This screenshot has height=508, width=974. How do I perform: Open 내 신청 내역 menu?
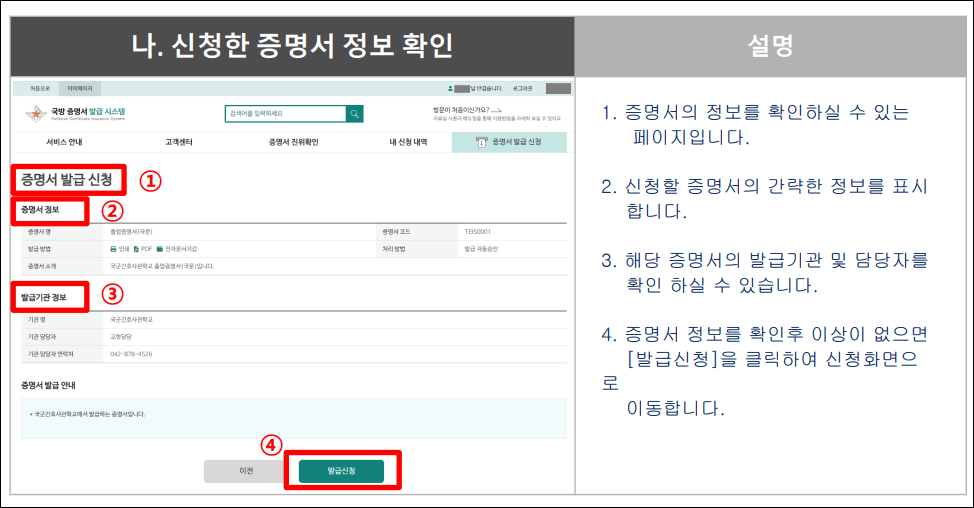tap(408, 142)
